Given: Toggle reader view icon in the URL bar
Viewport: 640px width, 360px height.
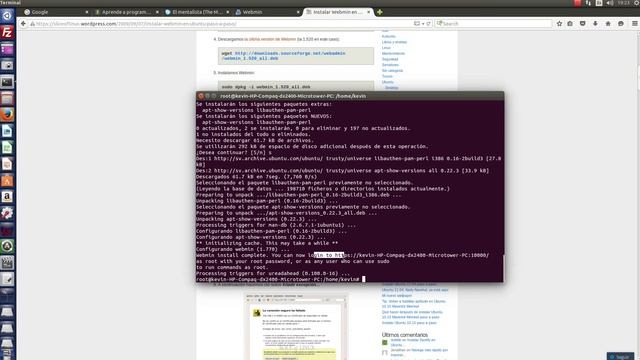Looking at the screenshot, I should pyautogui.click(x=417, y=24).
